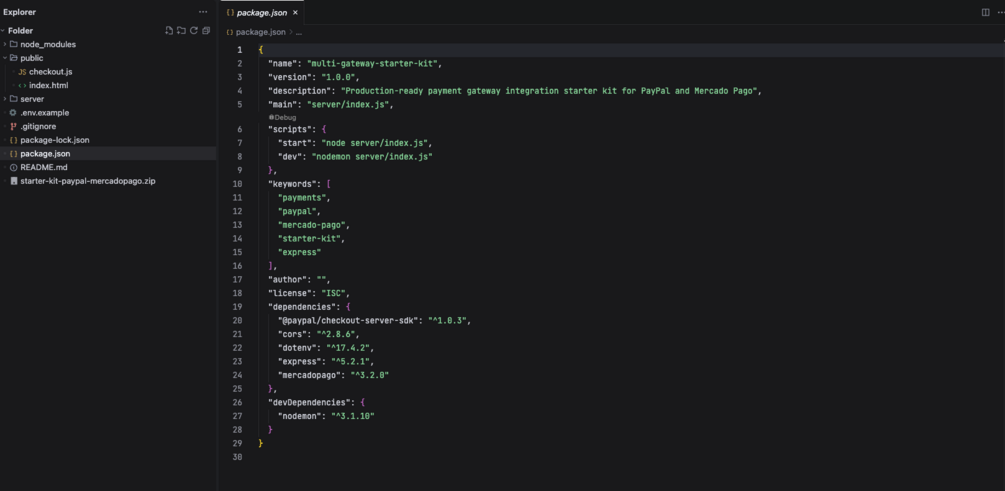
Task: Click the "^5.2.1" express version
Action: pyautogui.click(x=351, y=362)
